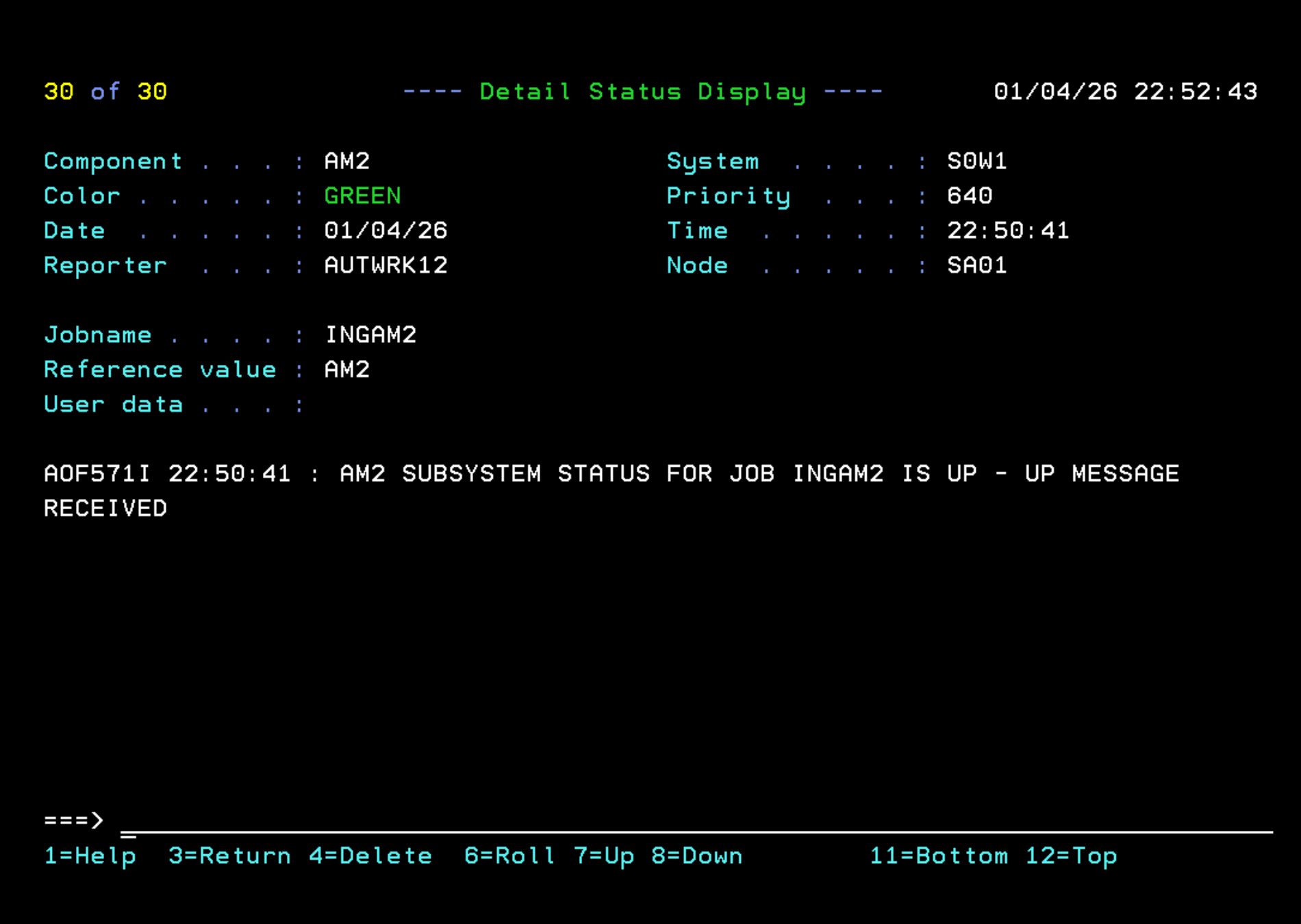
Task: Click the Jobname value INGAM2
Action: click(x=370, y=335)
